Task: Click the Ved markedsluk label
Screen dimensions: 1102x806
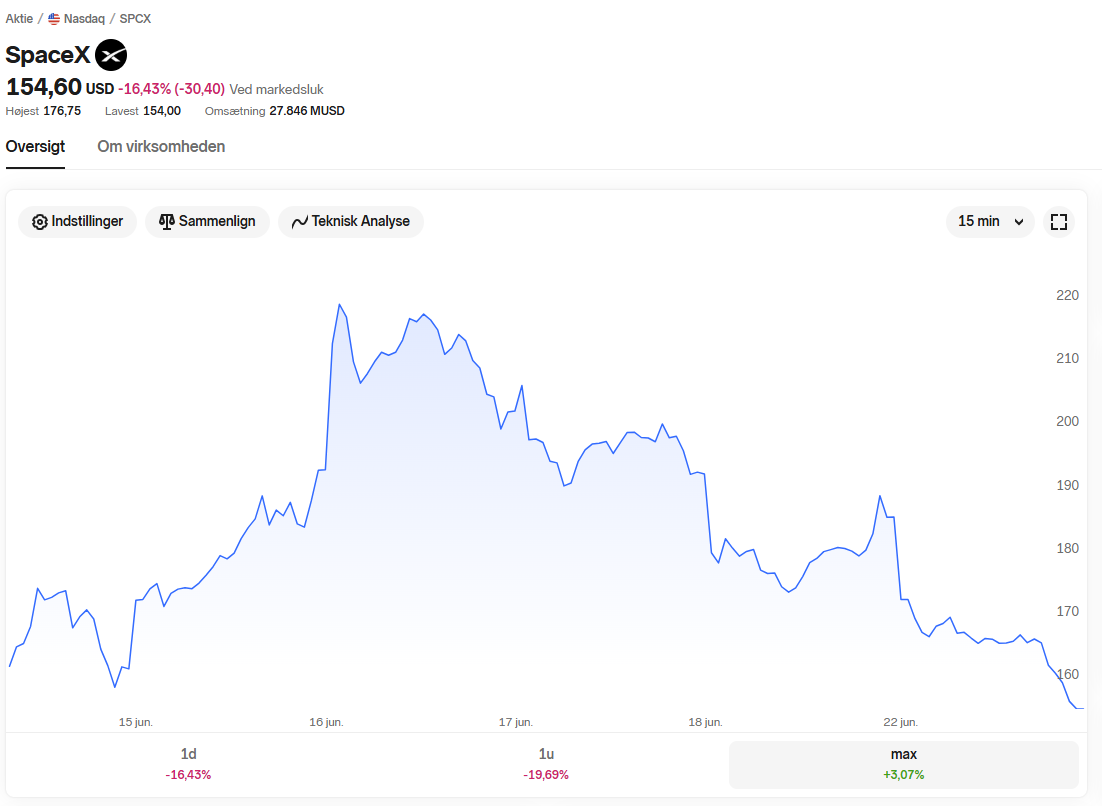Action: (x=276, y=90)
